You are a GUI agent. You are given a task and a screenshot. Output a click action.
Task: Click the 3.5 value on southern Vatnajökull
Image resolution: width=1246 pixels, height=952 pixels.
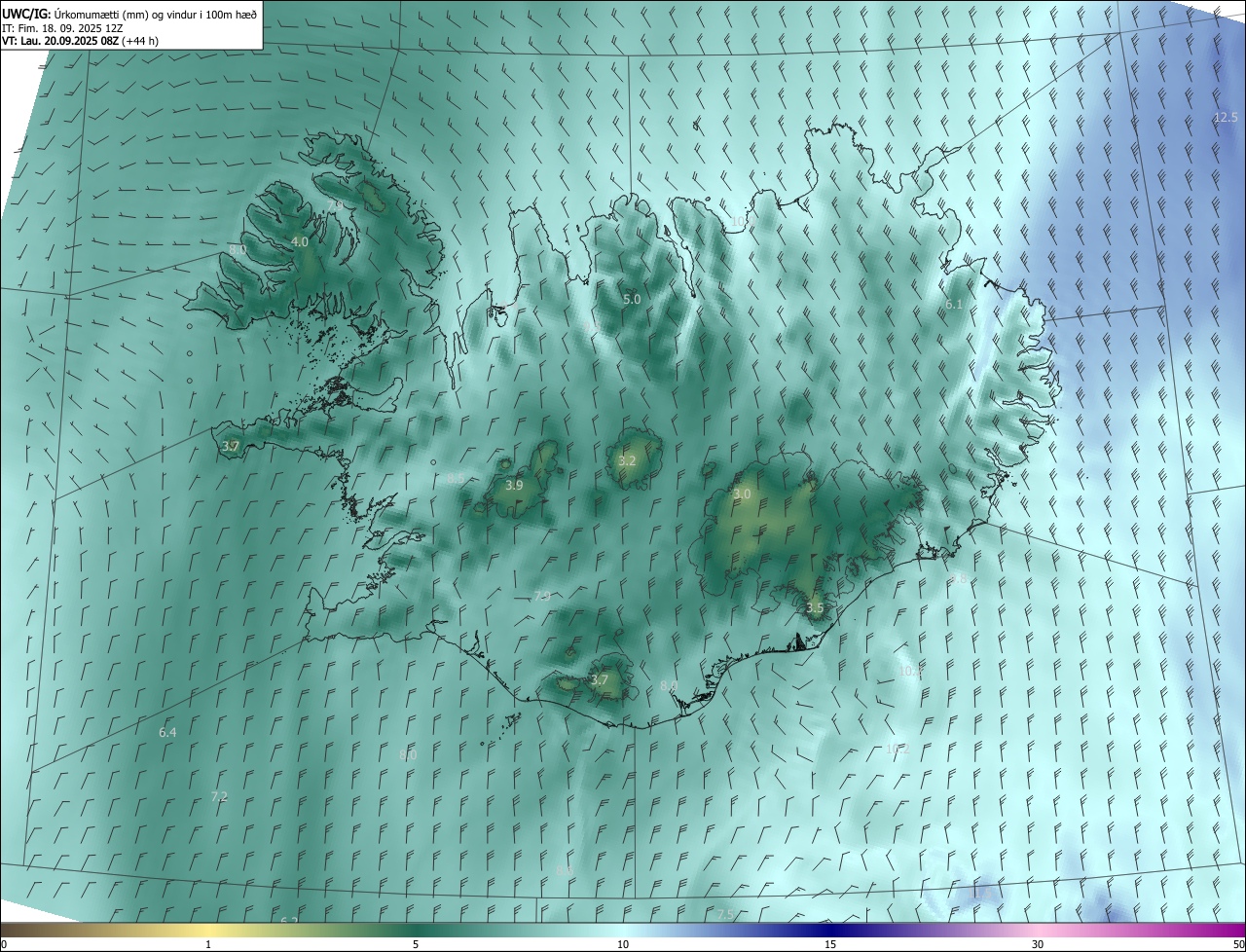(x=815, y=607)
